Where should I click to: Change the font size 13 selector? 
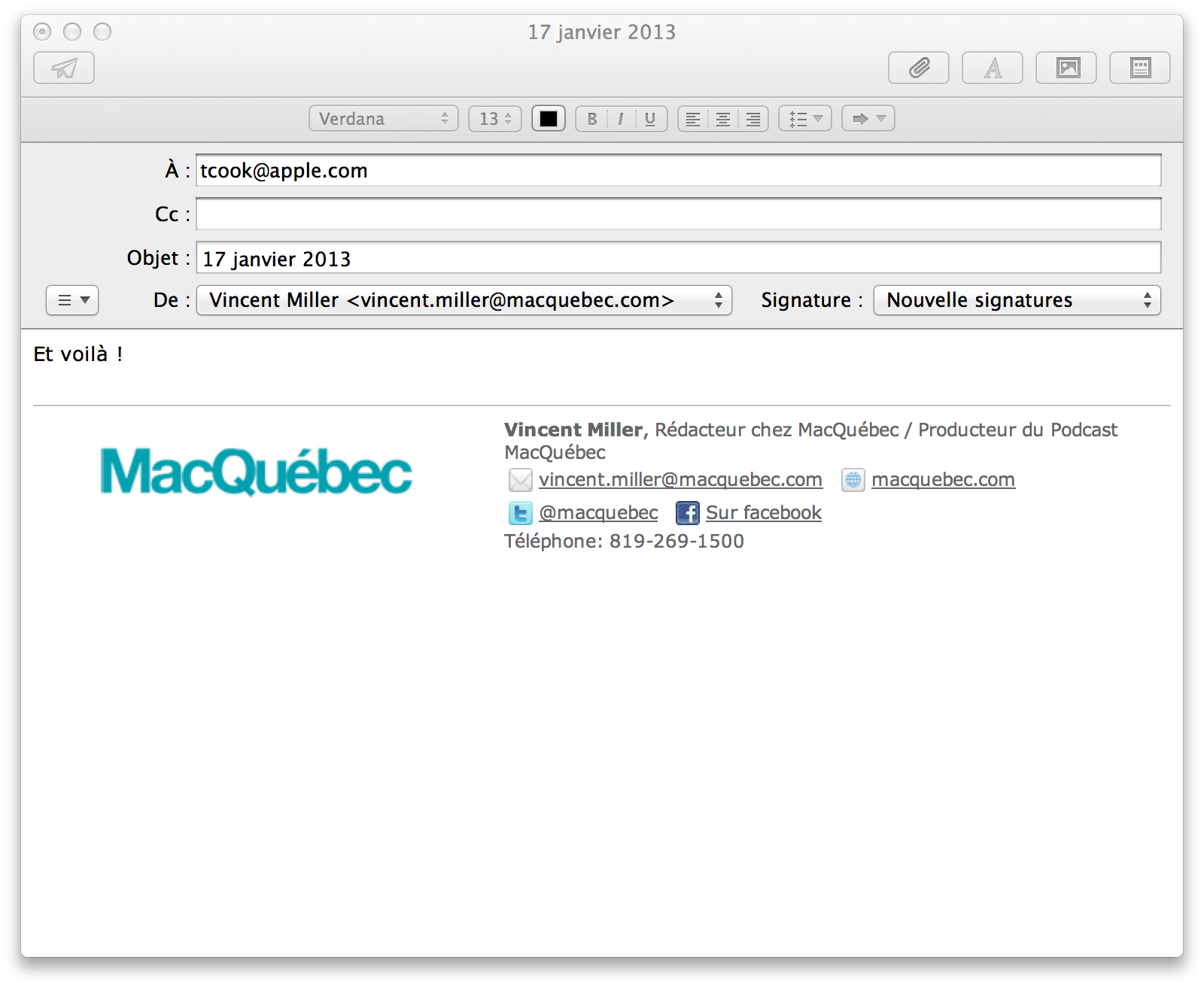(x=495, y=119)
